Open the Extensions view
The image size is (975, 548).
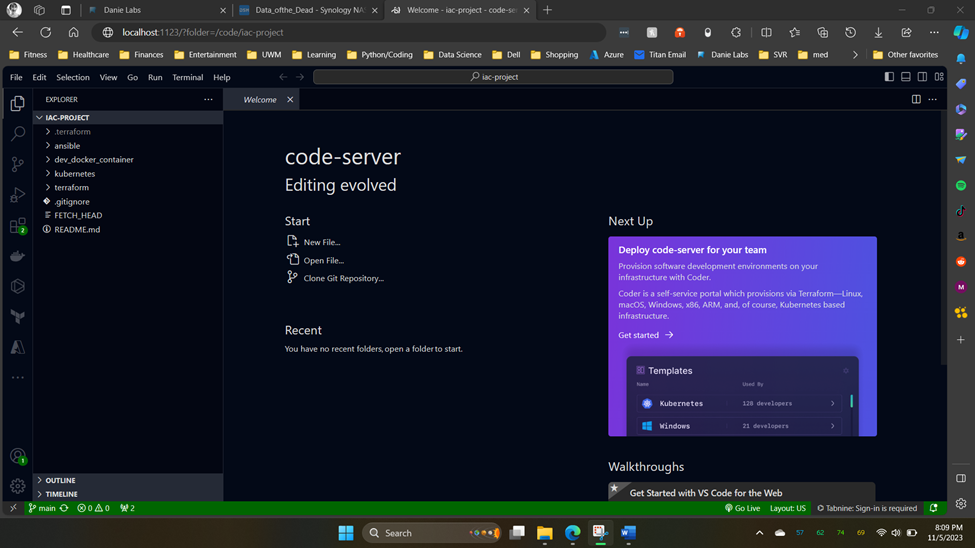point(17,225)
